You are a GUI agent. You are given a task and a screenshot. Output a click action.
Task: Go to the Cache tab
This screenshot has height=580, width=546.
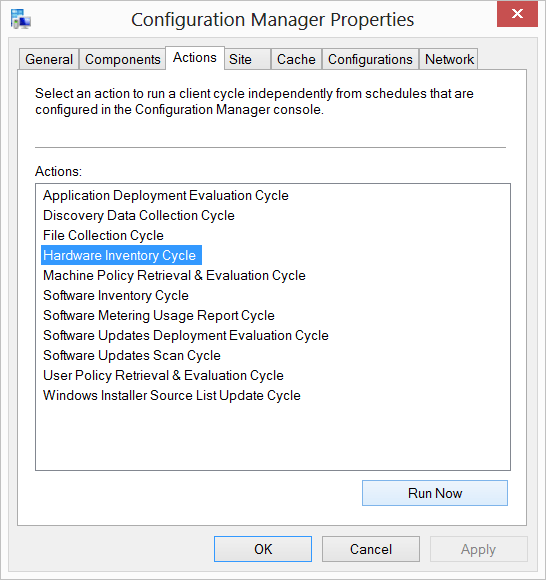click(x=296, y=59)
